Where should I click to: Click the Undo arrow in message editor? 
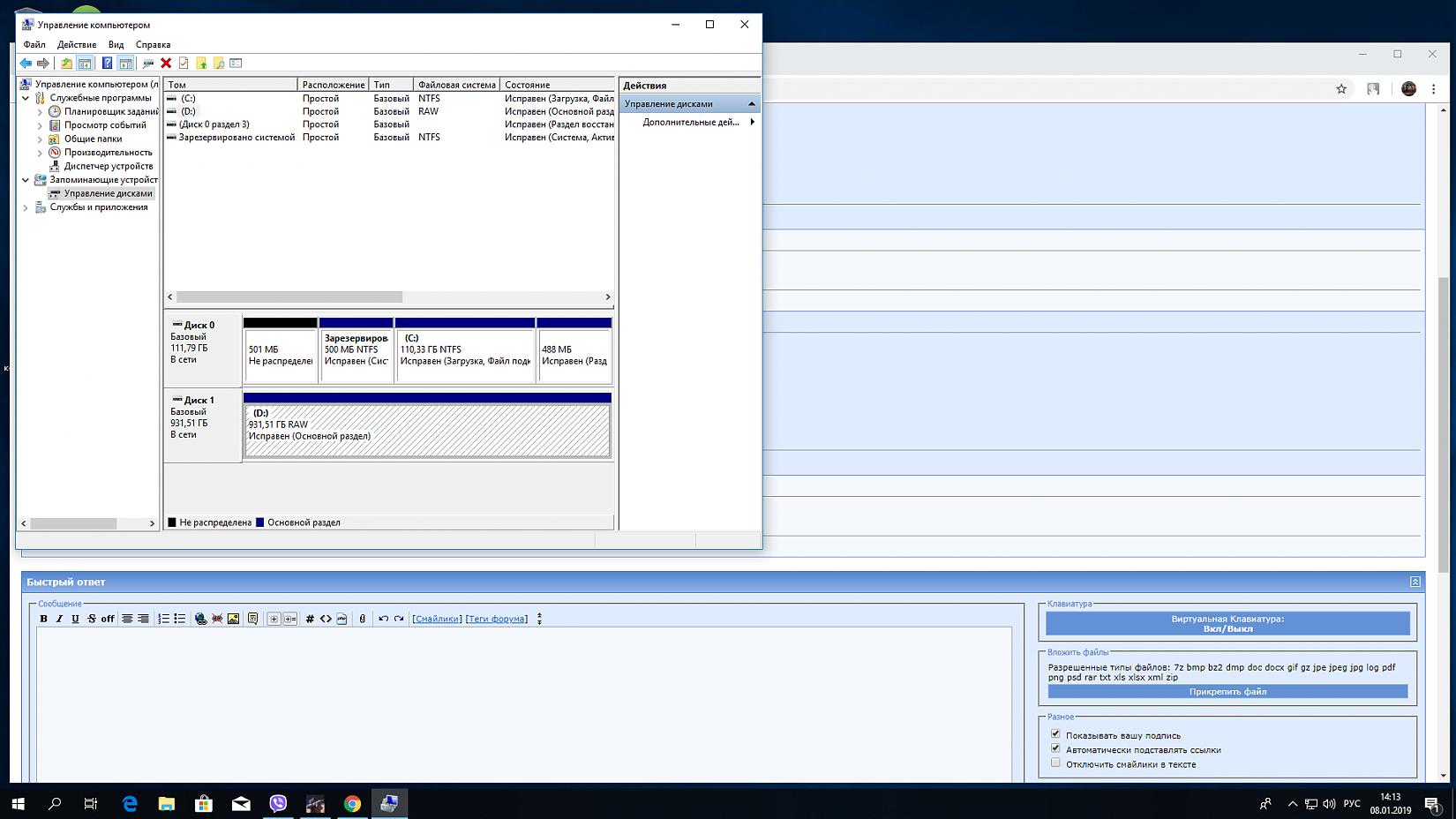383,619
